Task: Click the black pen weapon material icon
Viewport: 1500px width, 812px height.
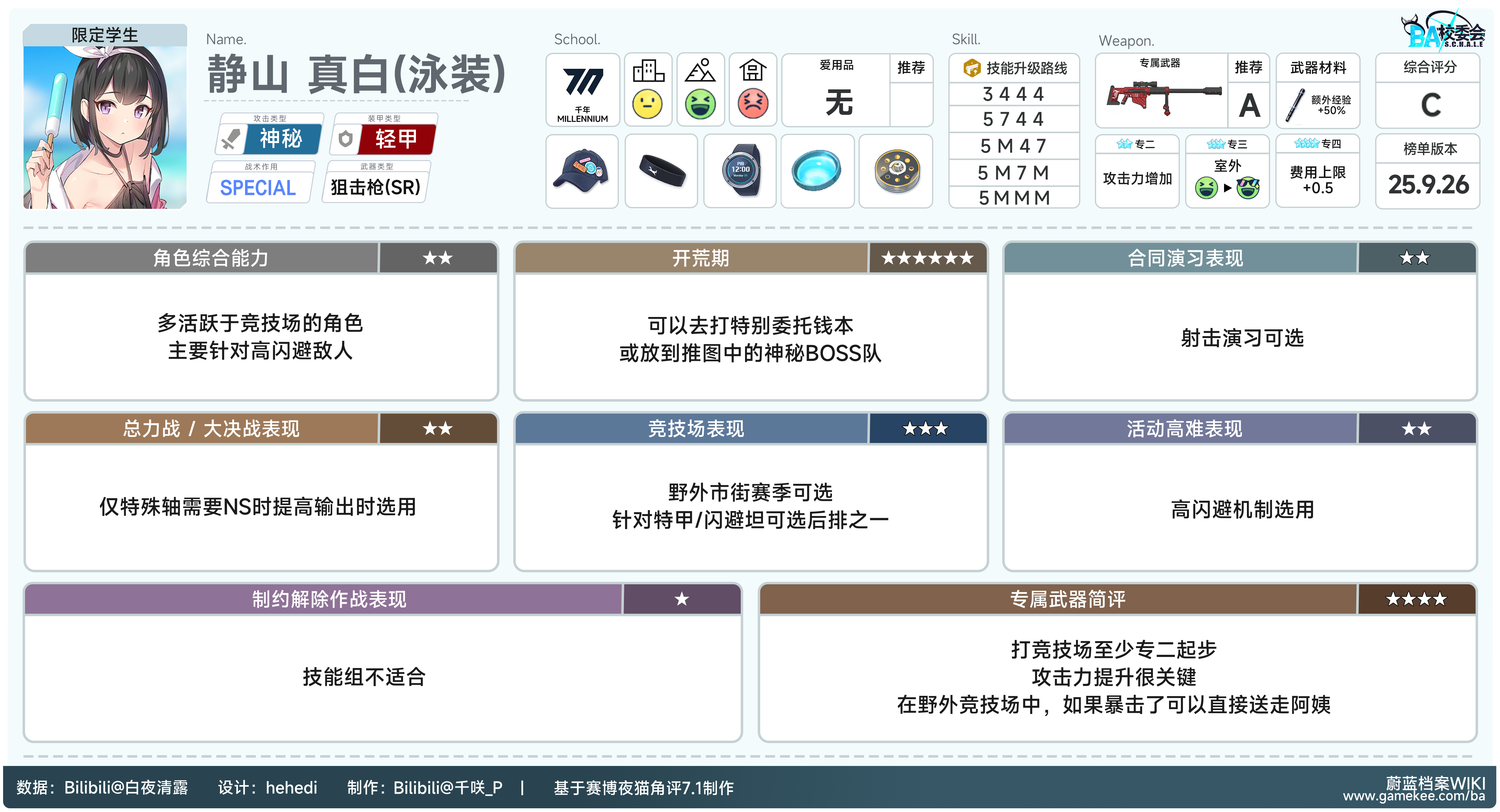Action: pos(1296,105)
